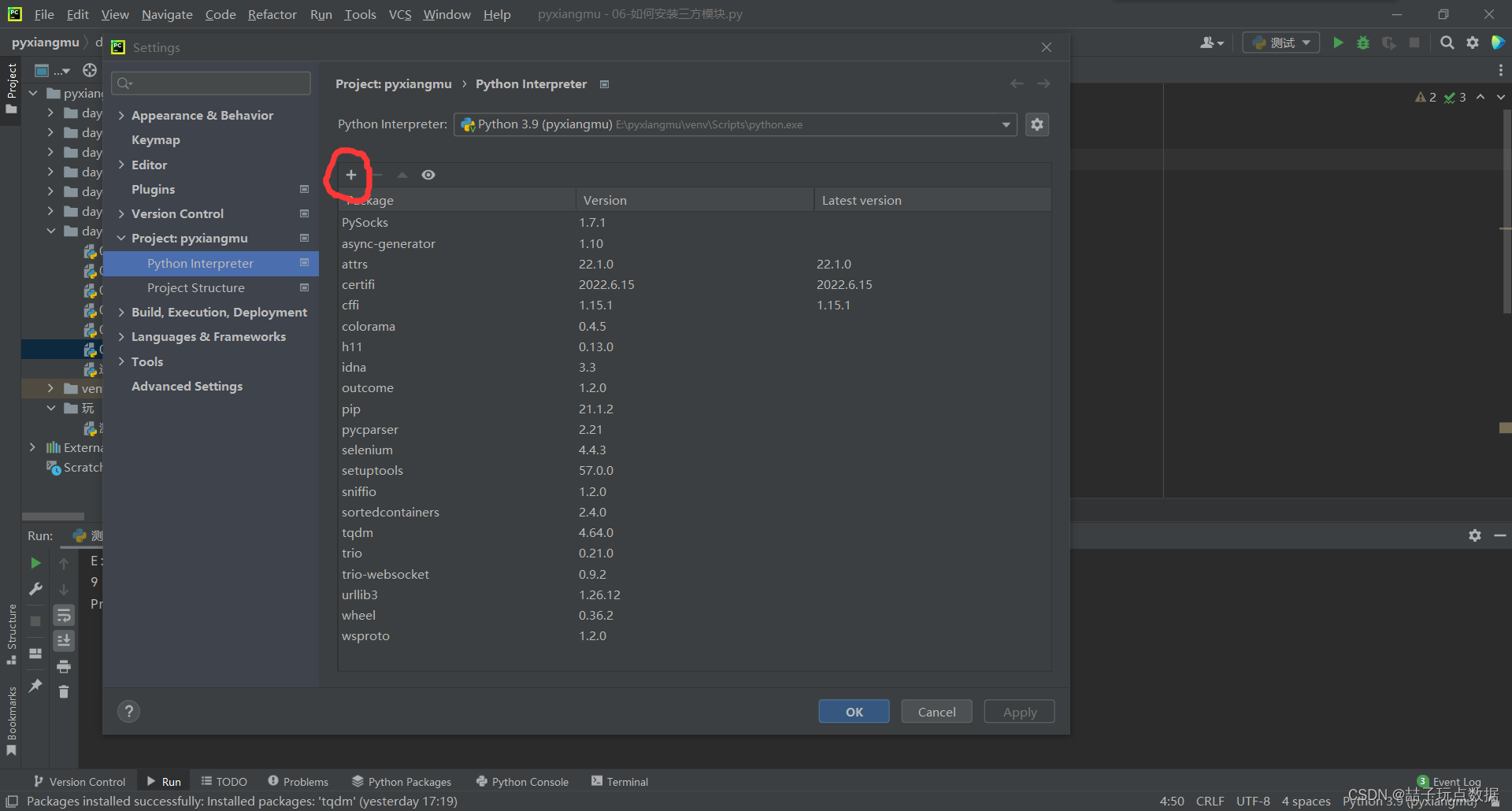
Task: Click the Version column header
Action: click(x=694, y=200)
